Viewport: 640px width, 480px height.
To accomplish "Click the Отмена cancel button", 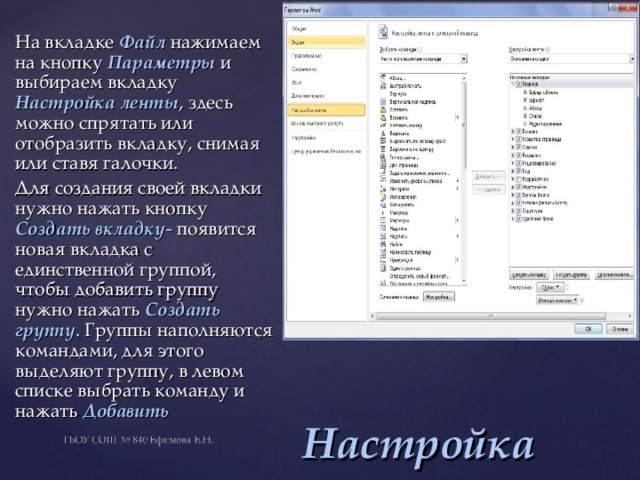I will 620,329.
